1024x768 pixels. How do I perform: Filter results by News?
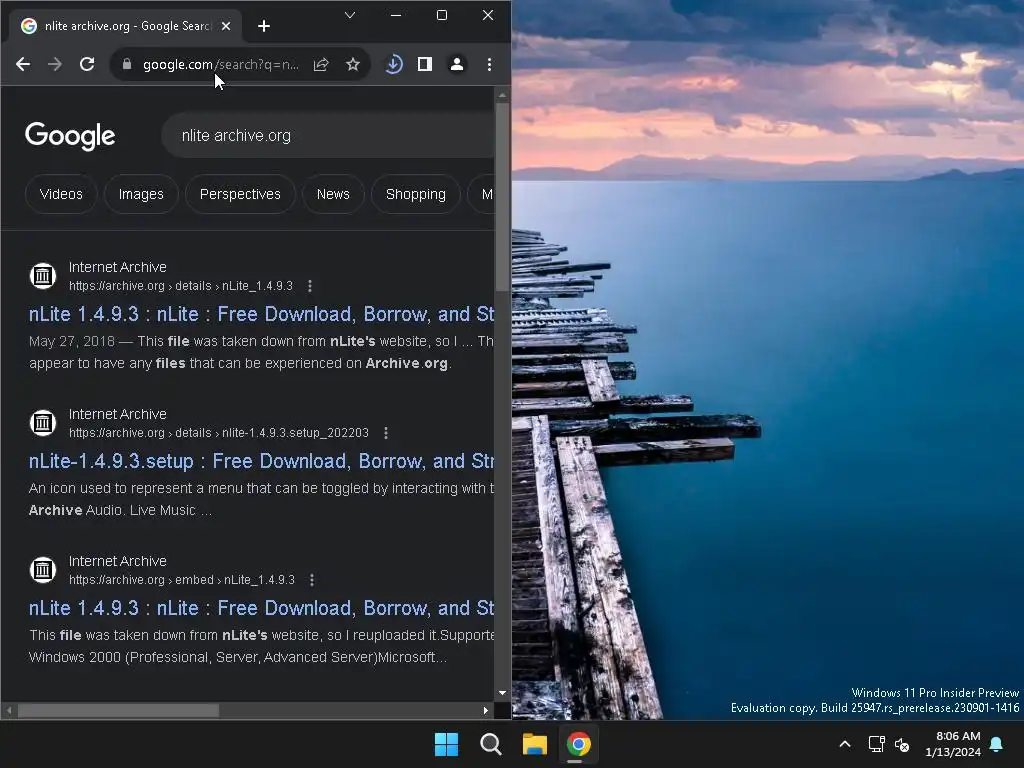[x=333, y=194]
